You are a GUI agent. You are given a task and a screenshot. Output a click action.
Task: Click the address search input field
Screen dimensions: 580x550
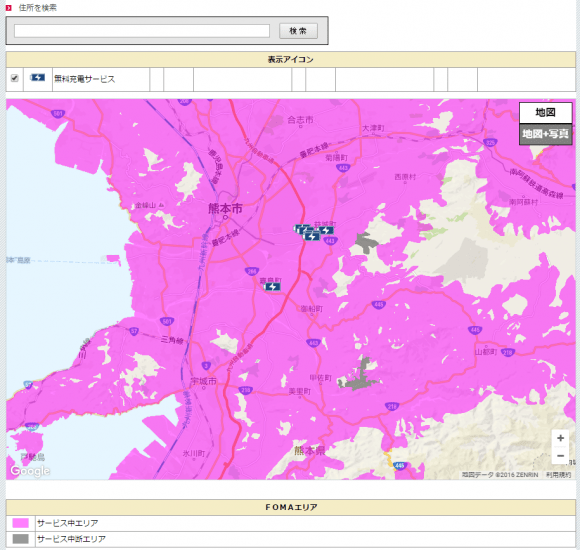142,31
